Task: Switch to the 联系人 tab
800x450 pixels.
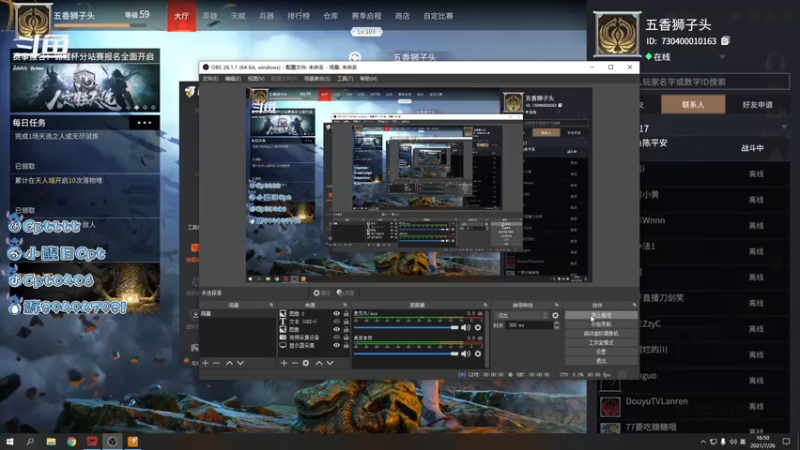Action: coord(693,105)
